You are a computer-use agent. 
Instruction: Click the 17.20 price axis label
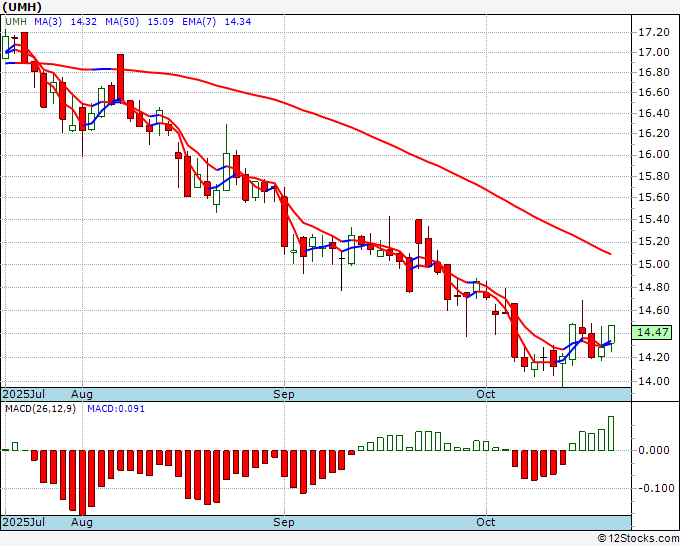654,32
